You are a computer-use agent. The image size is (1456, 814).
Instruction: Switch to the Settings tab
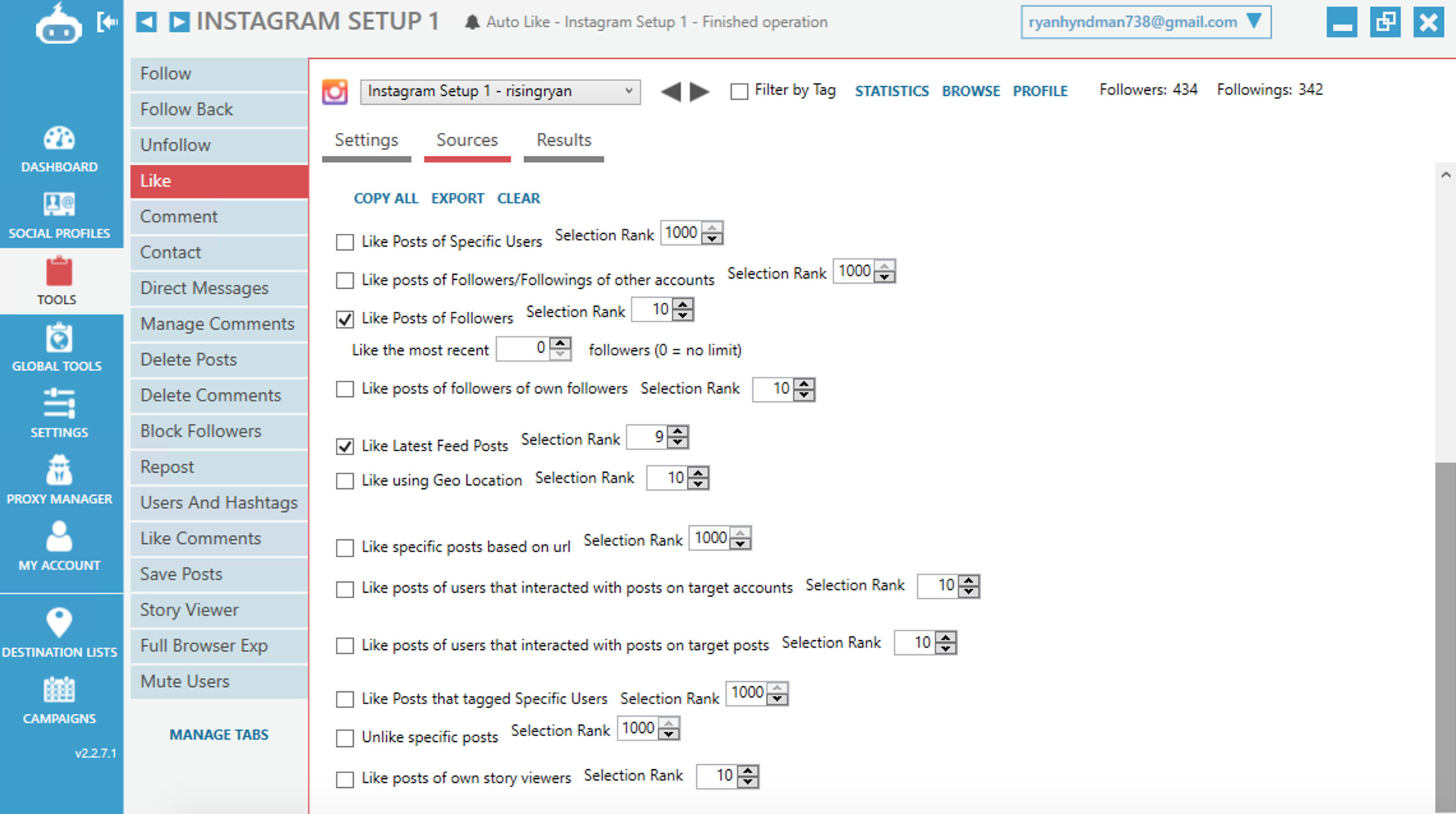367,140
